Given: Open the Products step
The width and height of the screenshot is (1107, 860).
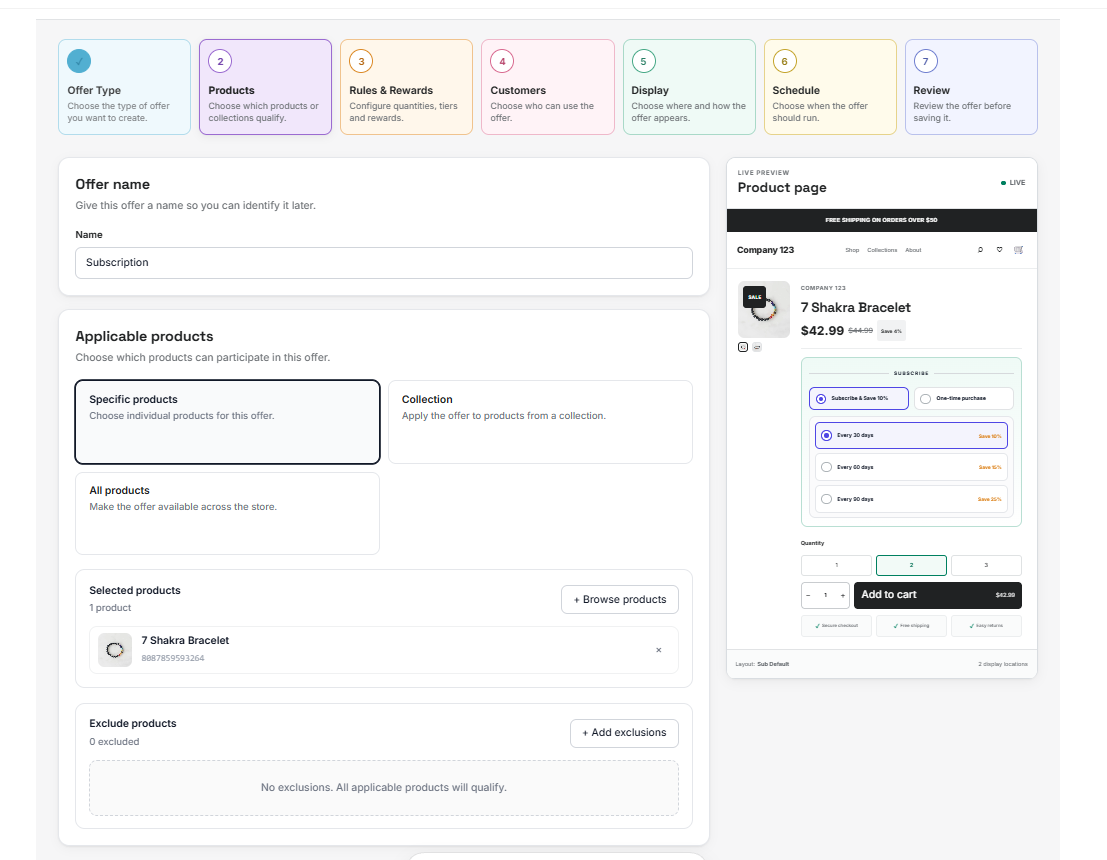Looking at the screenshot, I should pyautogui.click(x=265, y=87).
